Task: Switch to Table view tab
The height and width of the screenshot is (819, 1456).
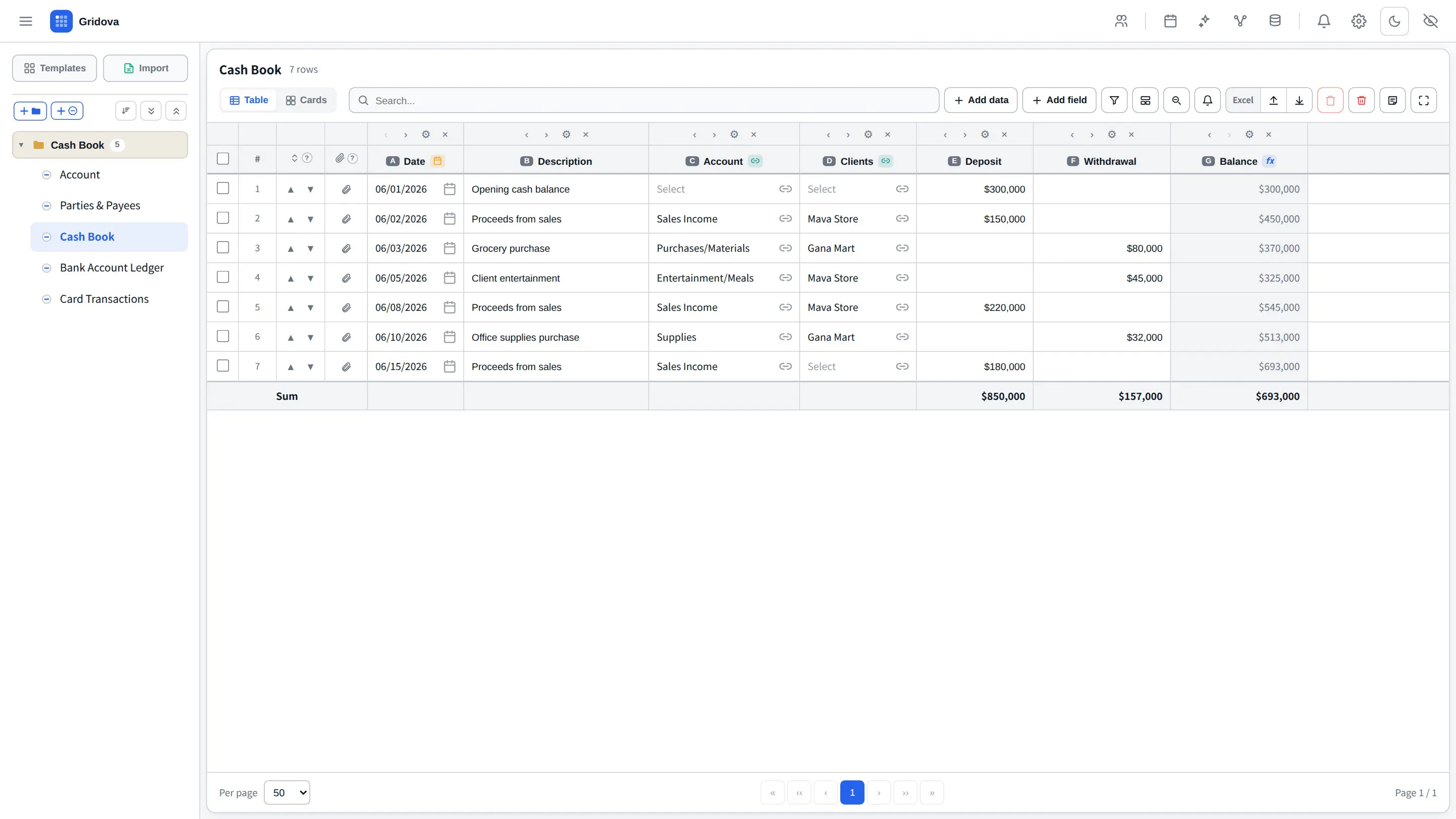Action: 249,100
